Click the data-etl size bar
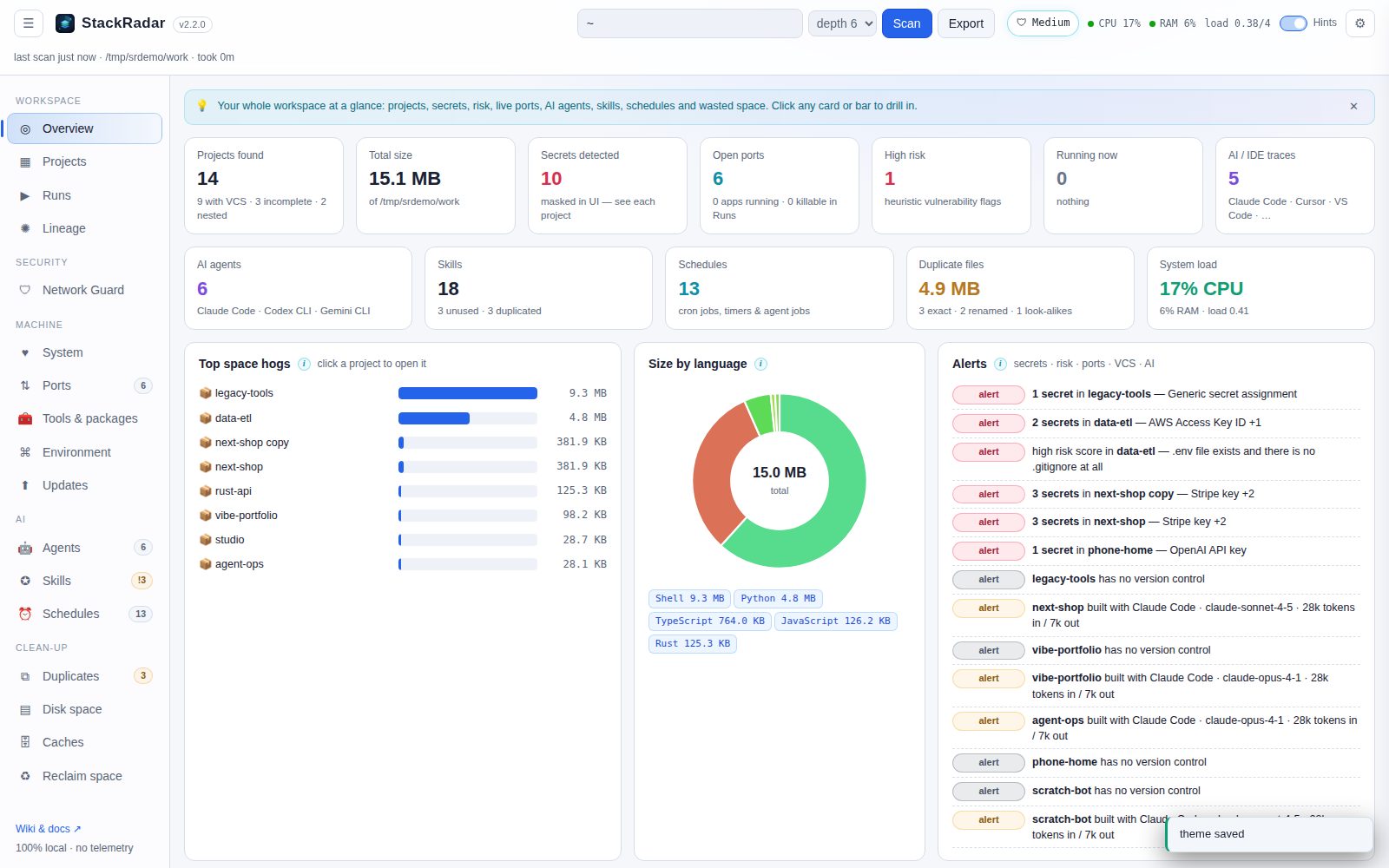 click(468, 418)
